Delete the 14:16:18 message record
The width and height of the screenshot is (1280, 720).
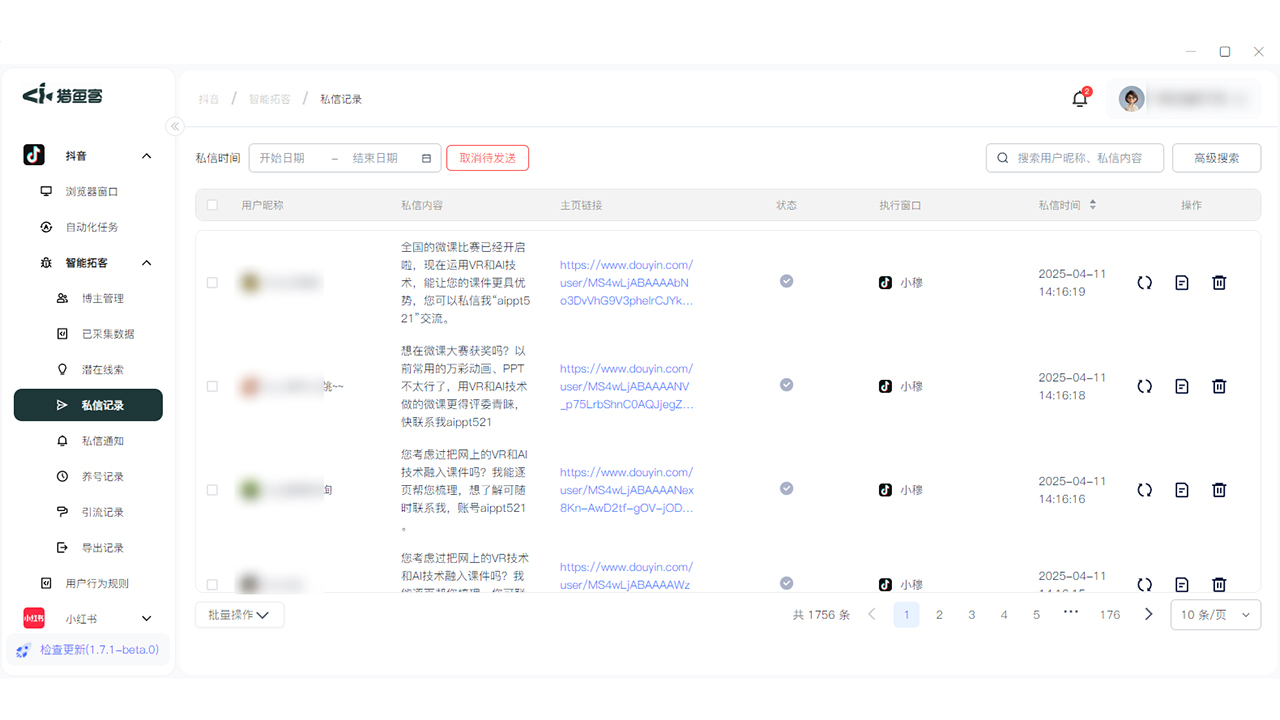pos(1219,386)
